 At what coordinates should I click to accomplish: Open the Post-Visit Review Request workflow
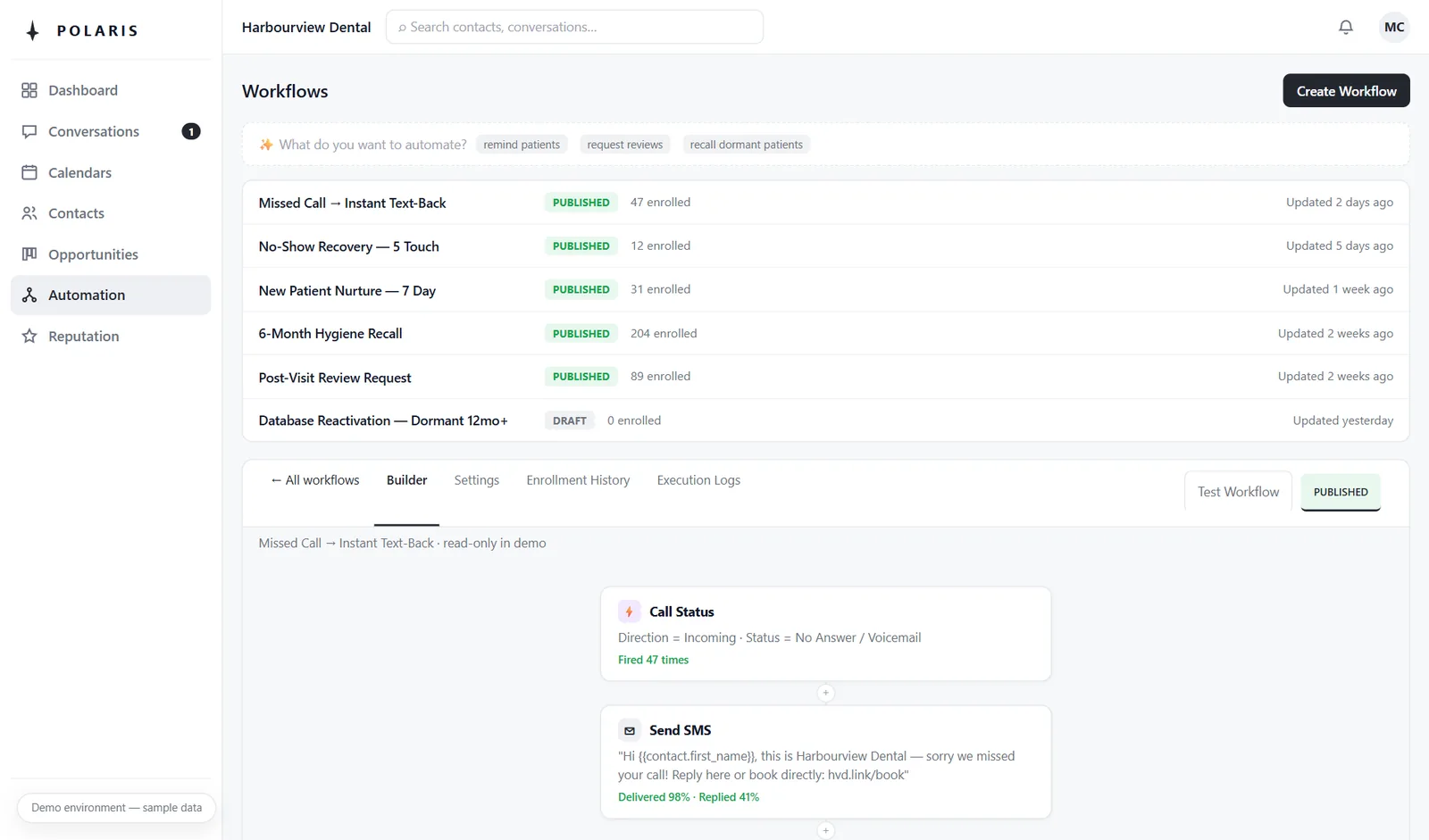pos(826,377)
